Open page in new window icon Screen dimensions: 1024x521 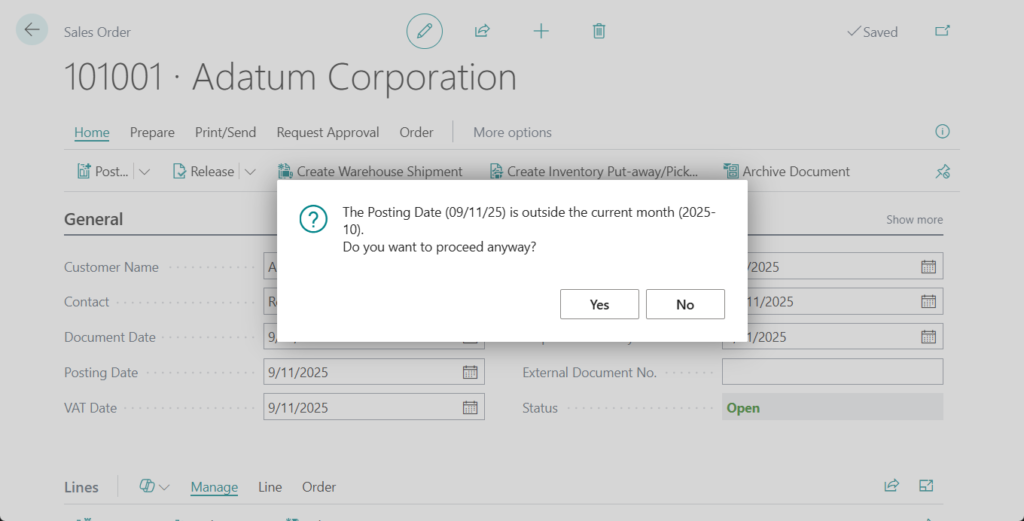pyautogui.click(x=942, y=31)
